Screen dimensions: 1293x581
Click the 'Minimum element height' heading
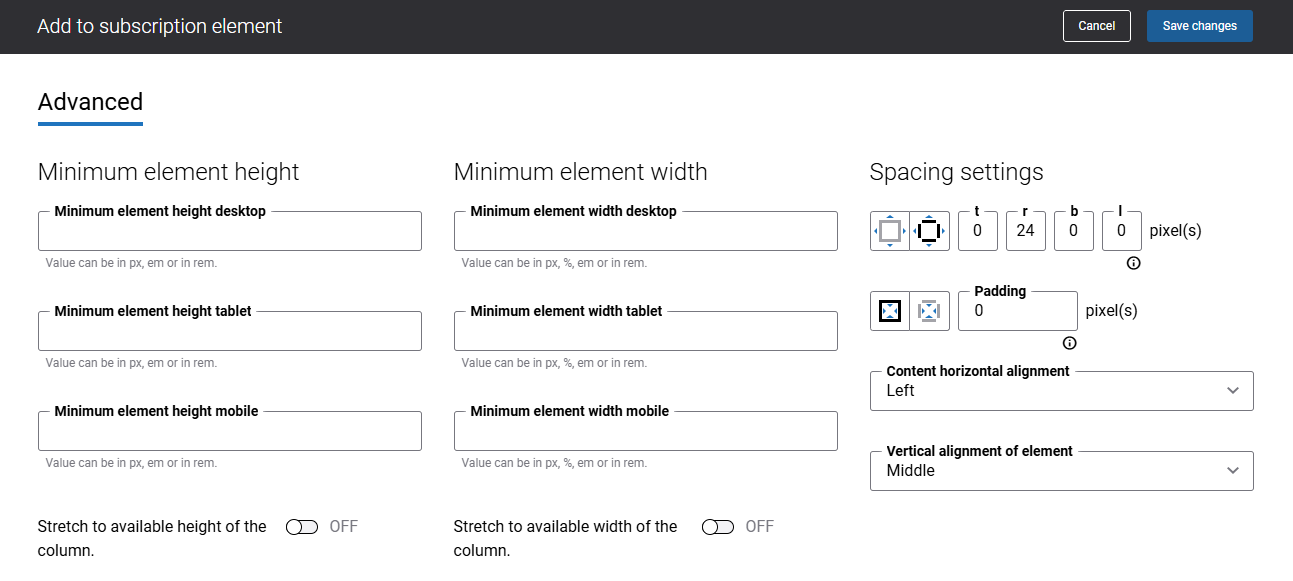169,172
